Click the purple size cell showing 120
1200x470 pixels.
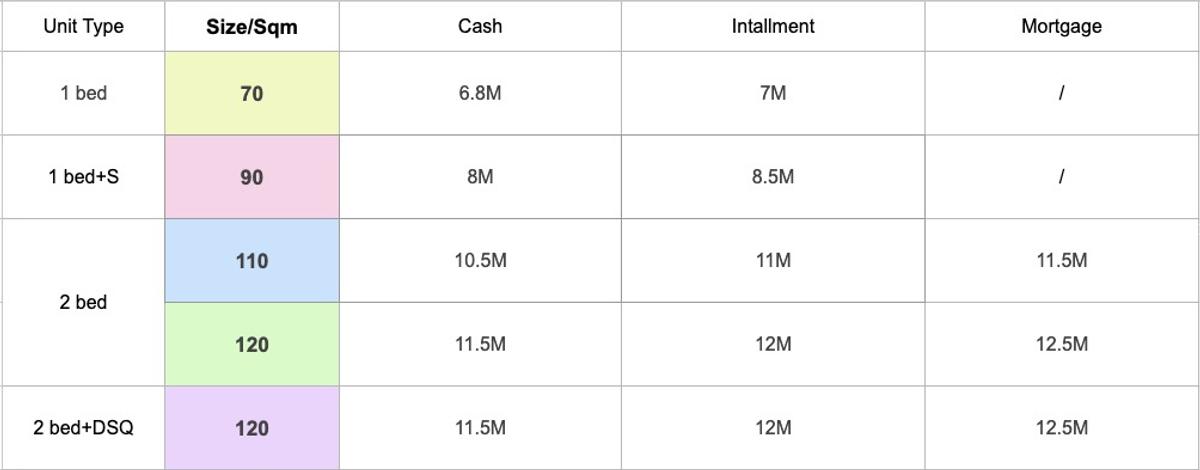(x=252, y=428)
